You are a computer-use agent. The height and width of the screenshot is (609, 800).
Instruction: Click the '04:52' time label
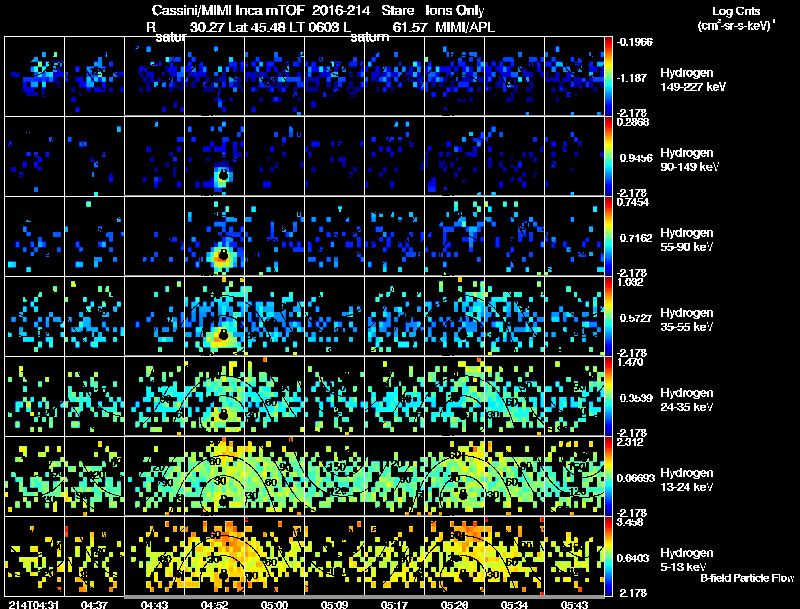214,604
